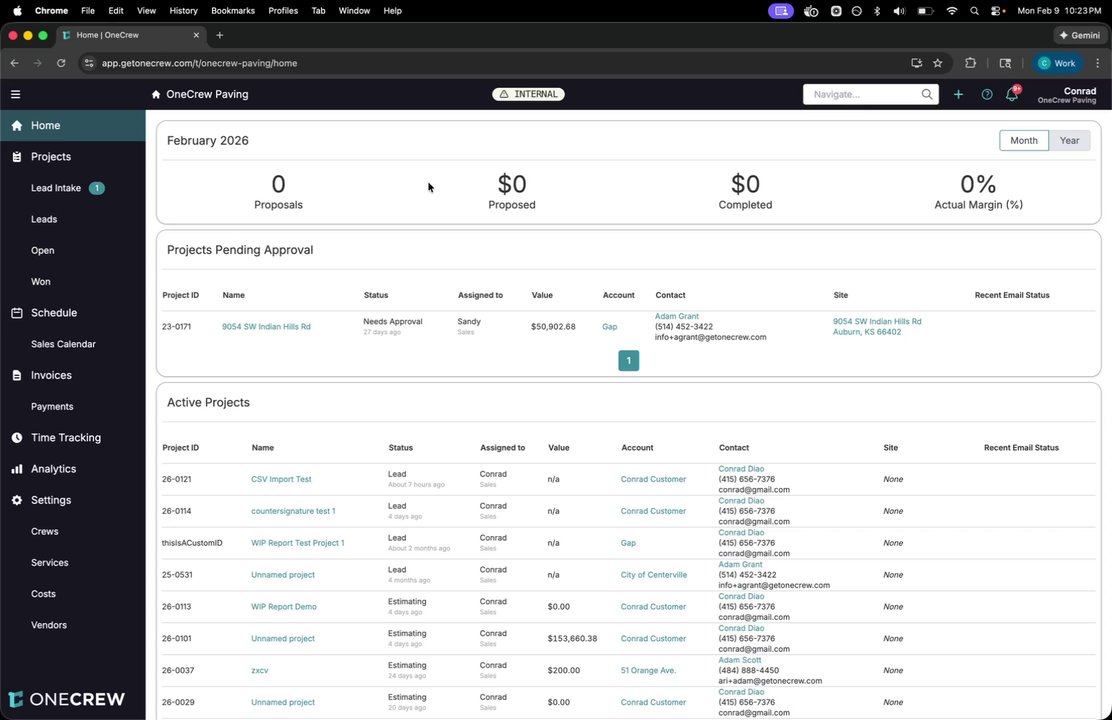Screen dimensions: 1112x720
Task: Open Won projects in sidebar
Action: 40,282
